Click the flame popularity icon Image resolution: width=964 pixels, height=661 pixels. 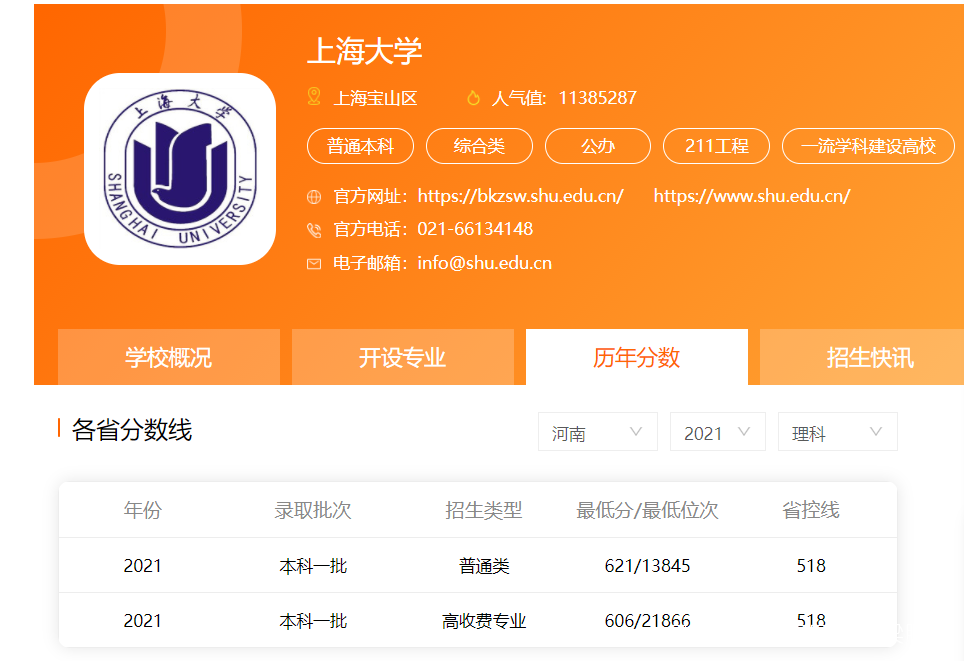coord(473,97)
